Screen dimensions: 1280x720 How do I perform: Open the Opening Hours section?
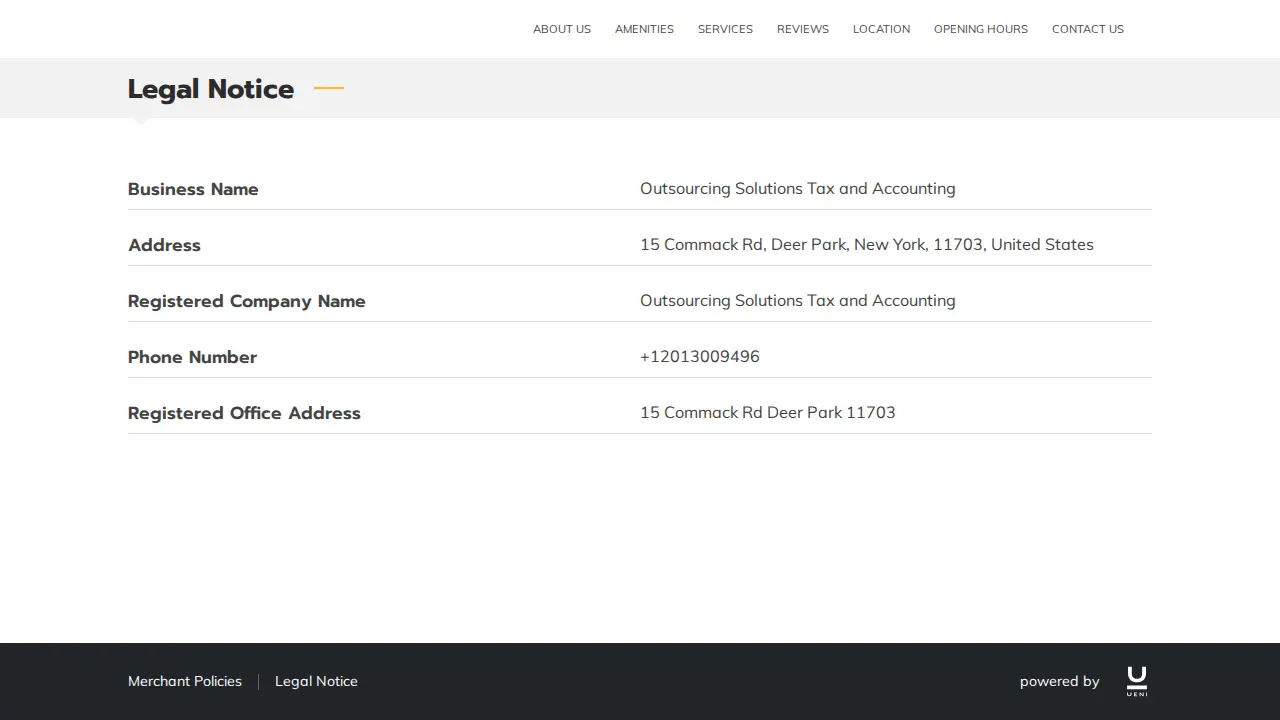click(981, 29)
